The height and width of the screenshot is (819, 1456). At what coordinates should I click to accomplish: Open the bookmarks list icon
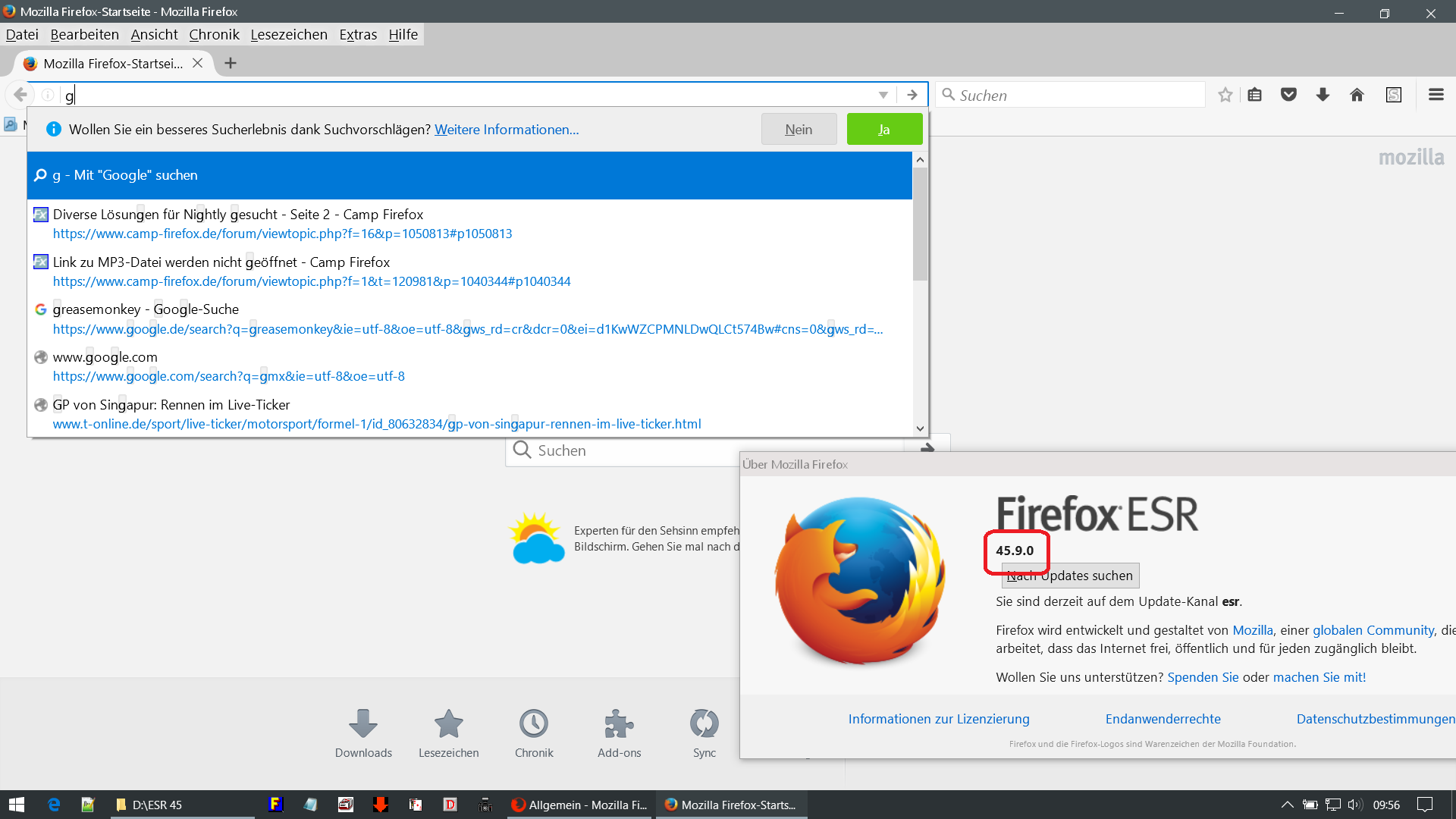1254,95
